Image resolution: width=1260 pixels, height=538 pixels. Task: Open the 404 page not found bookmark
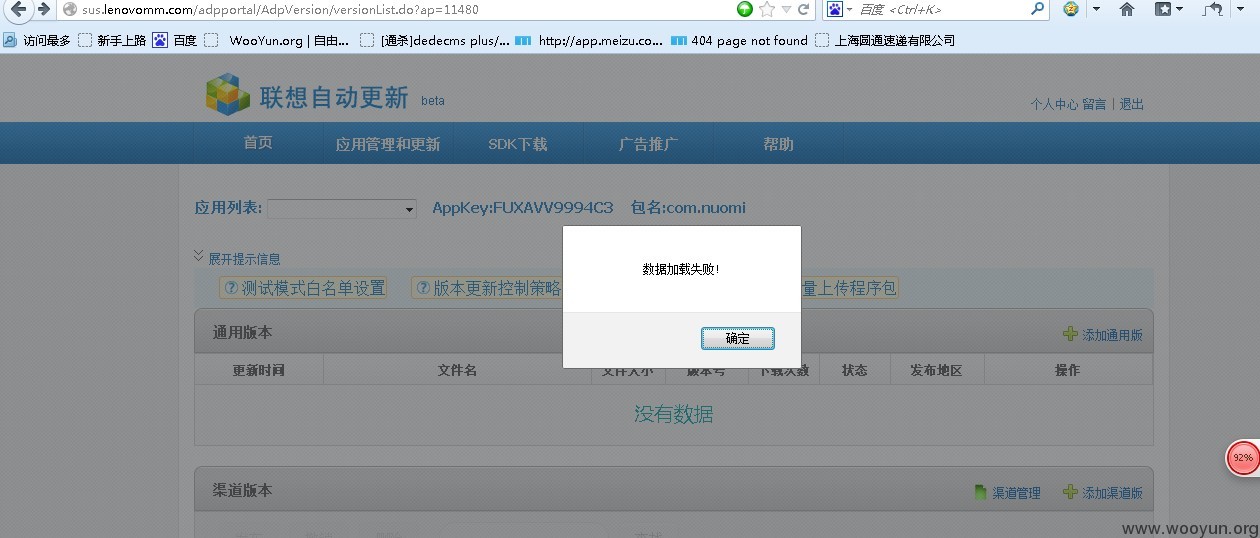739,40
